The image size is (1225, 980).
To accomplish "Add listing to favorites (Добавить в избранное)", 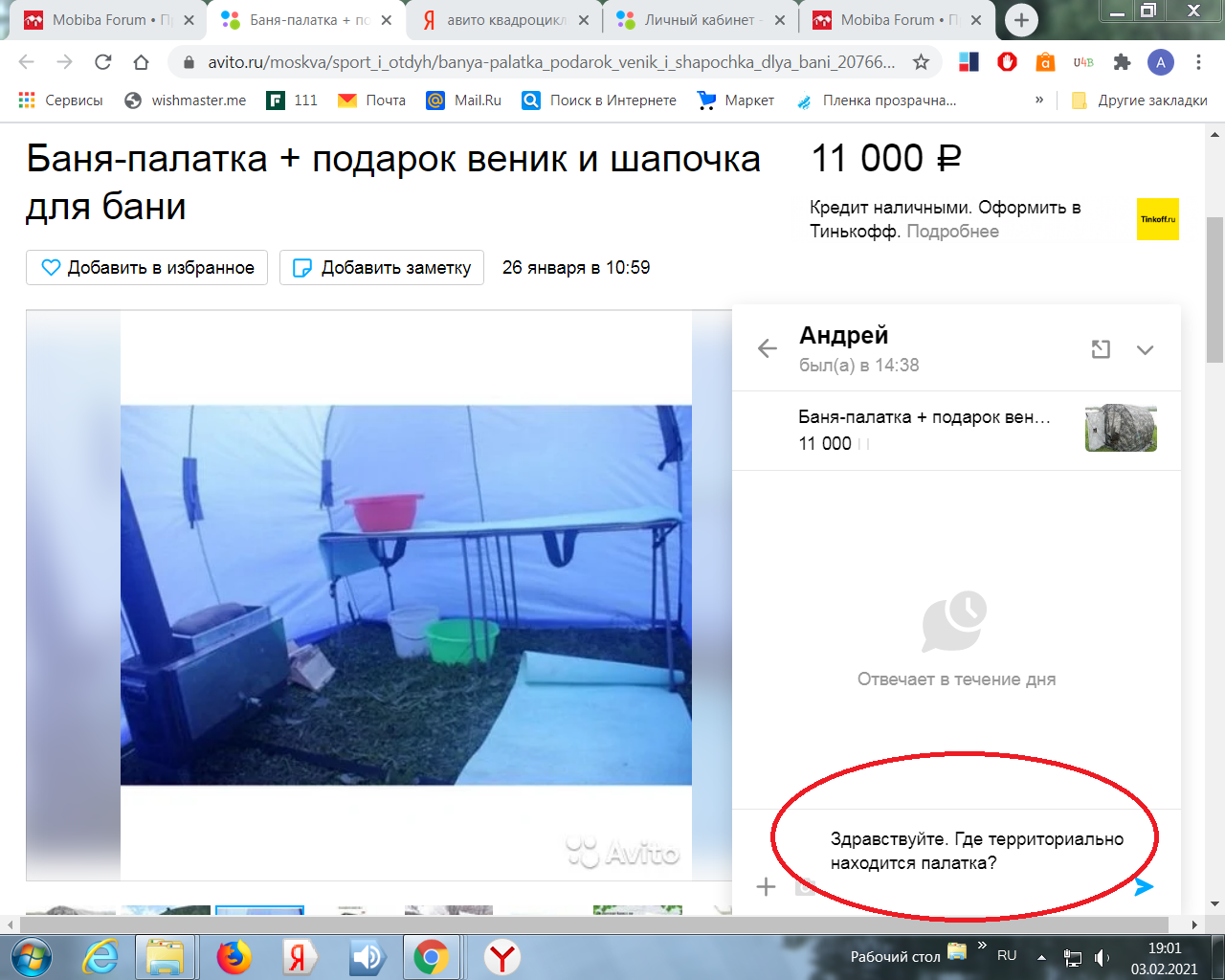I will [x=146, y=268].
